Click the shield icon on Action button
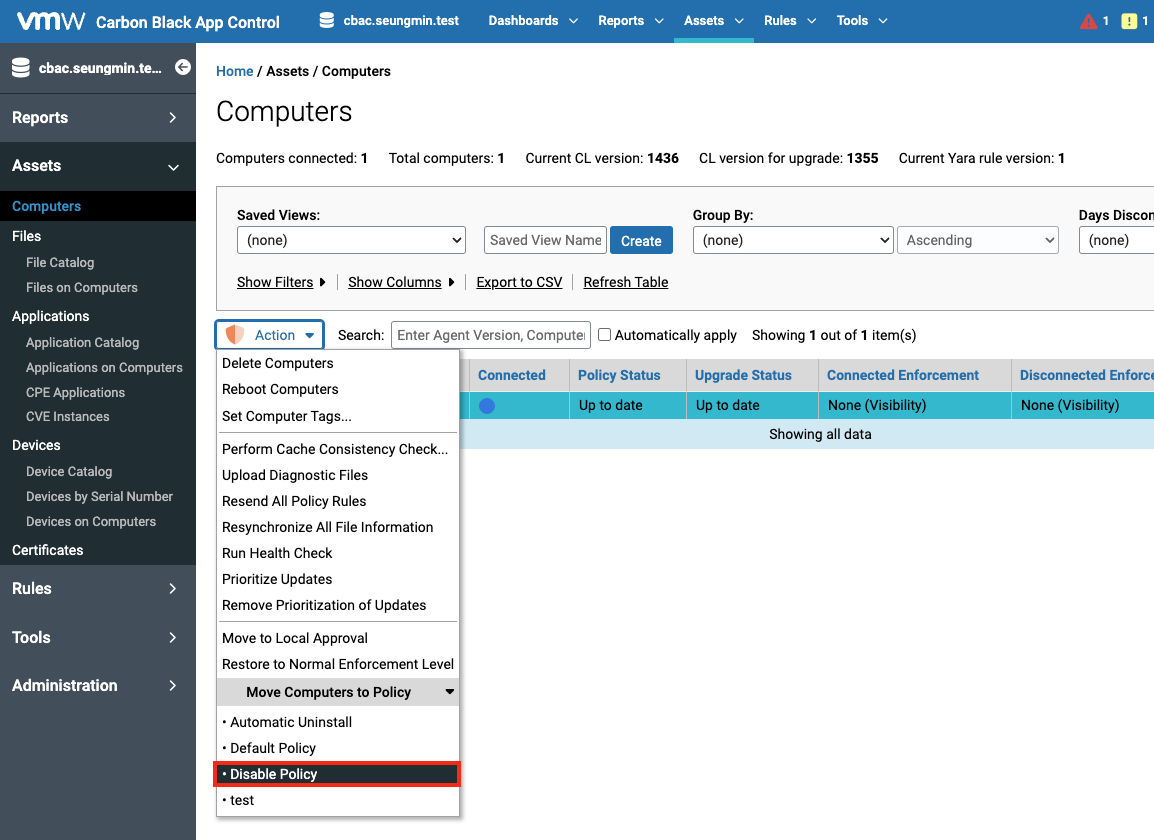Image resolution: width=1154 pixels, height=840 pixels. 235,335
